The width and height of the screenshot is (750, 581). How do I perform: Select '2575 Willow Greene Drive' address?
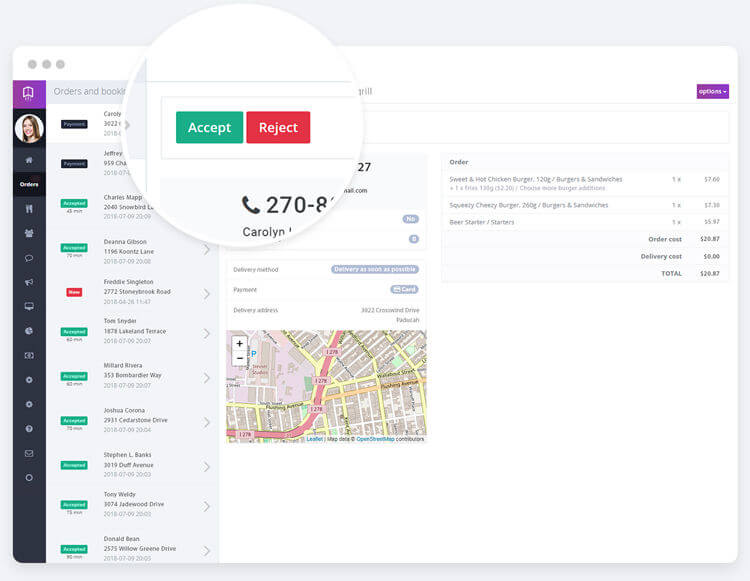point(140,548)
